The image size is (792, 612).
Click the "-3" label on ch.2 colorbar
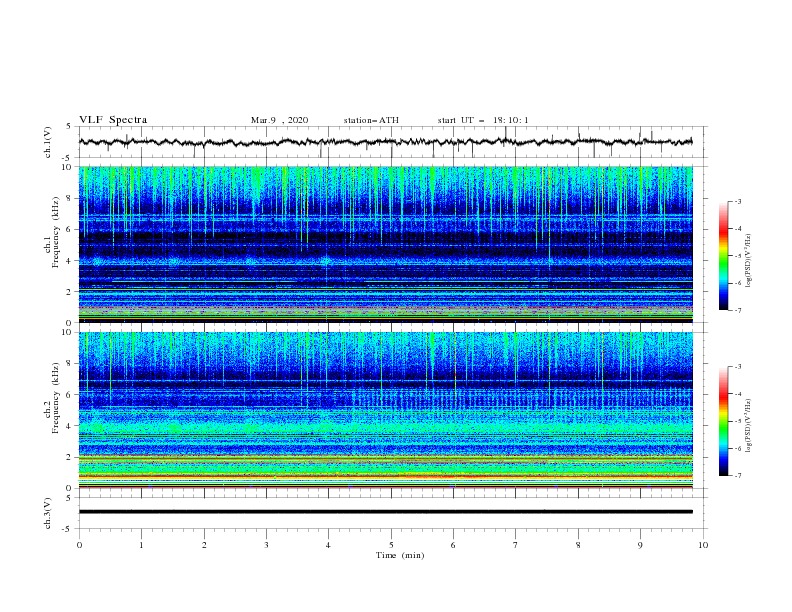738,367
